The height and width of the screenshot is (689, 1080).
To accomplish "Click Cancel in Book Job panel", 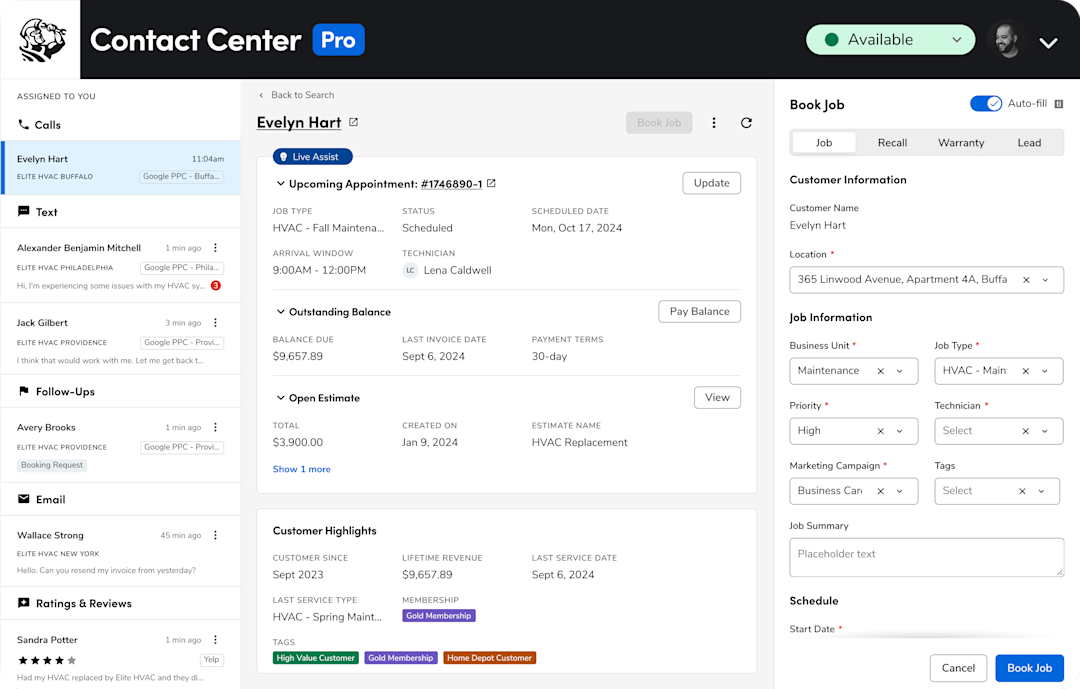I will point(958,668).
